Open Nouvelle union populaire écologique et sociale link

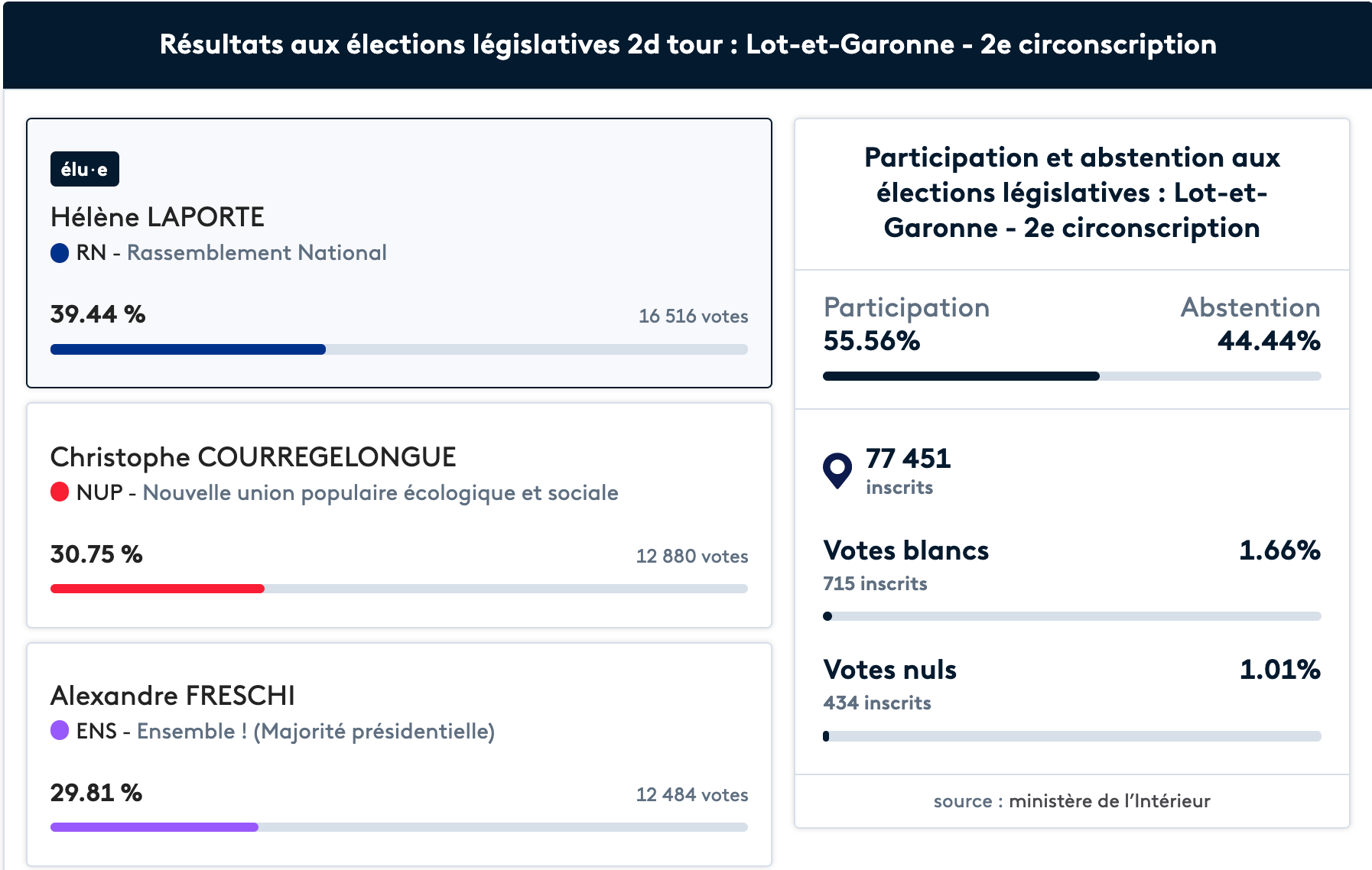point(380,493)
